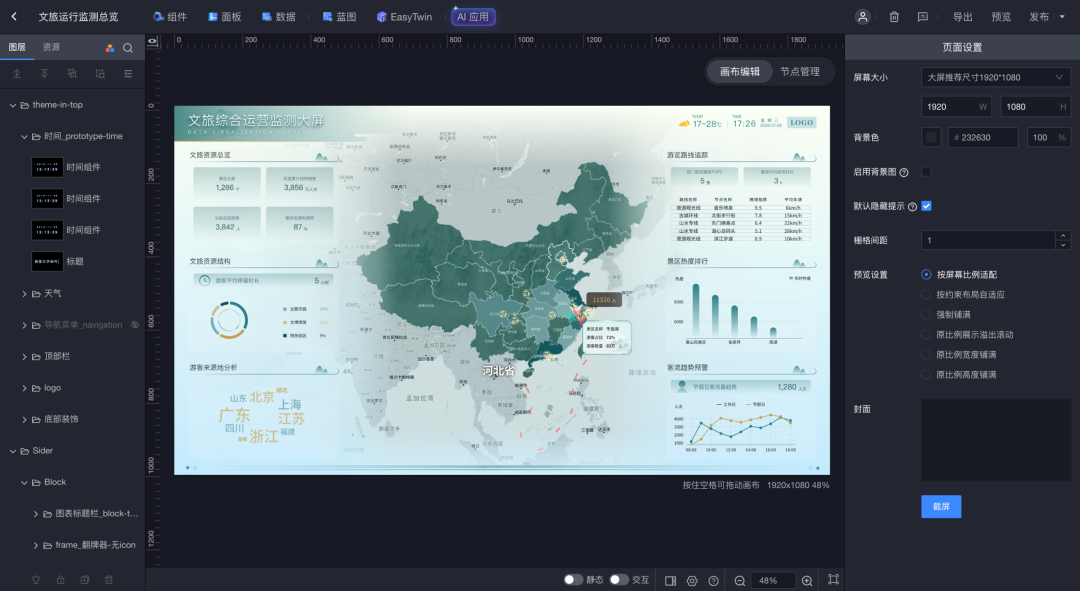Open the 组件 menu
The image size is (1080, 591).
(x=169, y=17)
